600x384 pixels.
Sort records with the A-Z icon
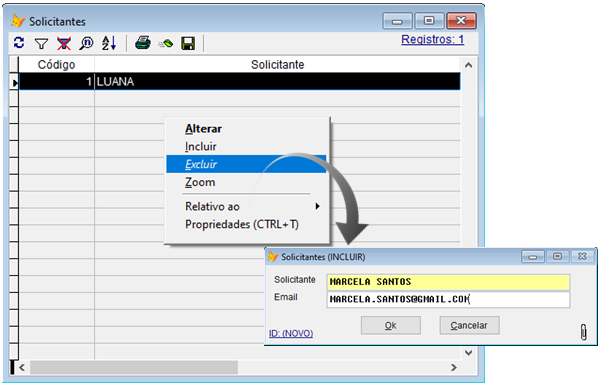click(109, 43)
